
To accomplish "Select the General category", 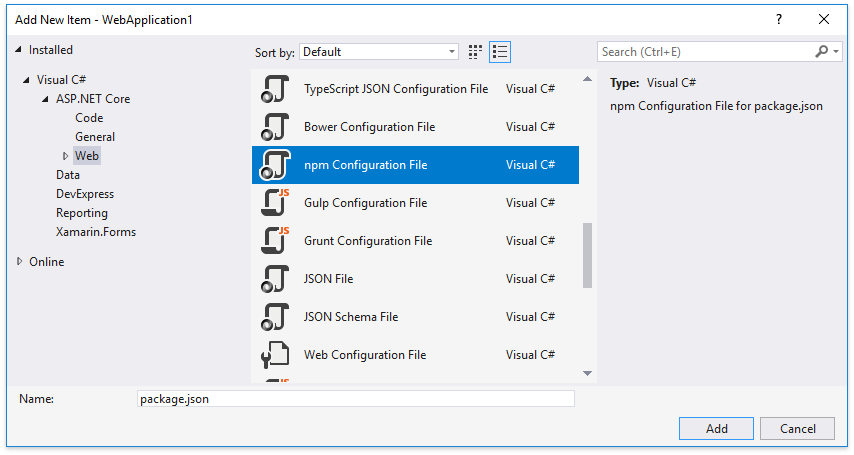I will (95, 137).
